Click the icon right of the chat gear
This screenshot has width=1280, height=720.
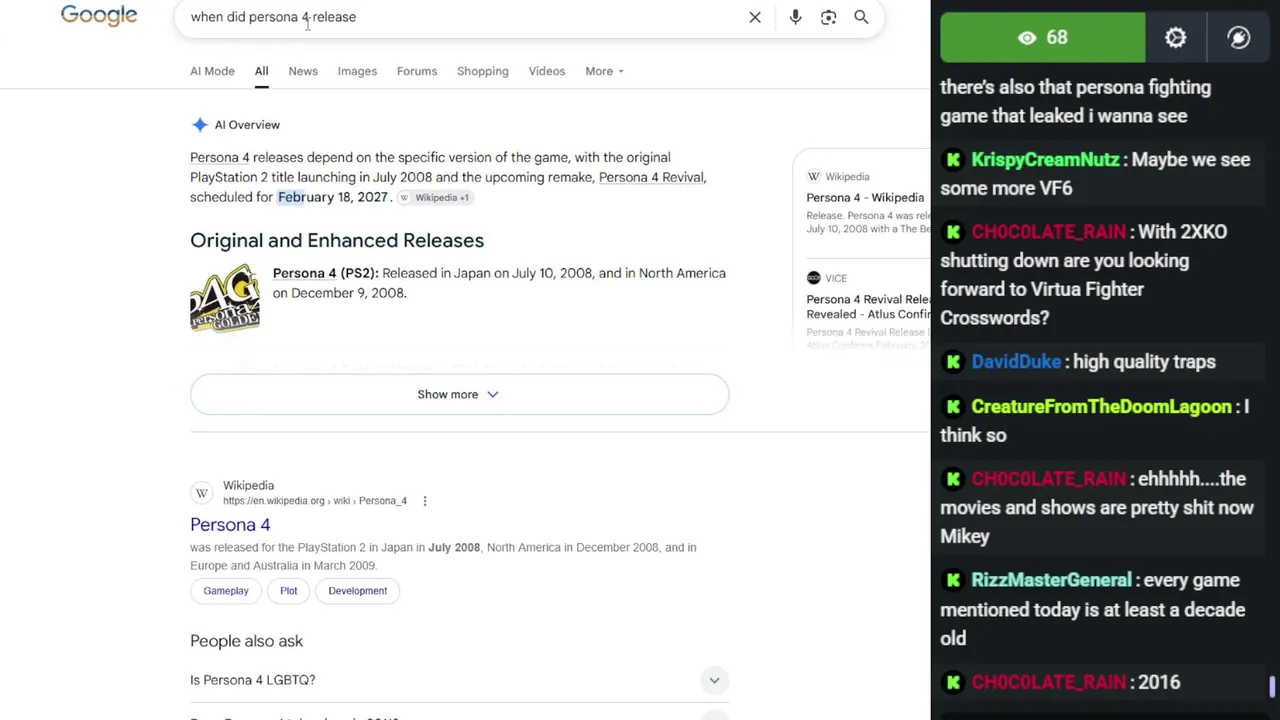1239,38
